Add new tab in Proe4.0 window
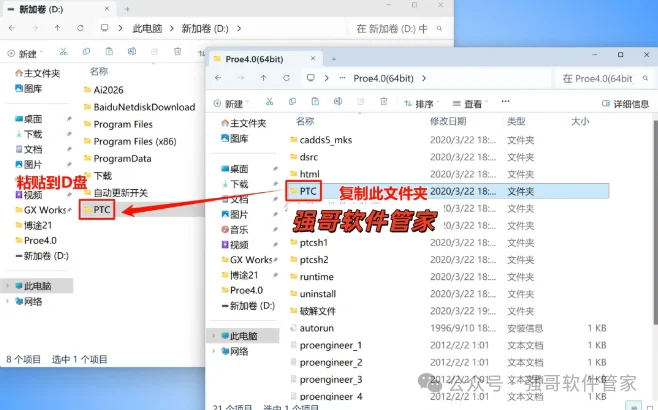This screenshot has height=410, width=658. pyautogui.click(x=334, y=59)
